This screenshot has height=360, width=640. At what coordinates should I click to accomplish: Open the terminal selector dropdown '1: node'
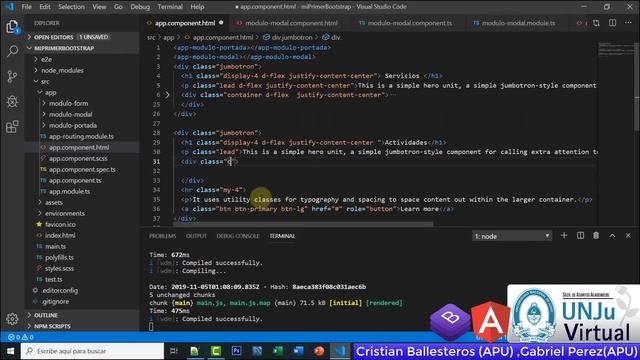pyautogui.click(x=512, y=236)
